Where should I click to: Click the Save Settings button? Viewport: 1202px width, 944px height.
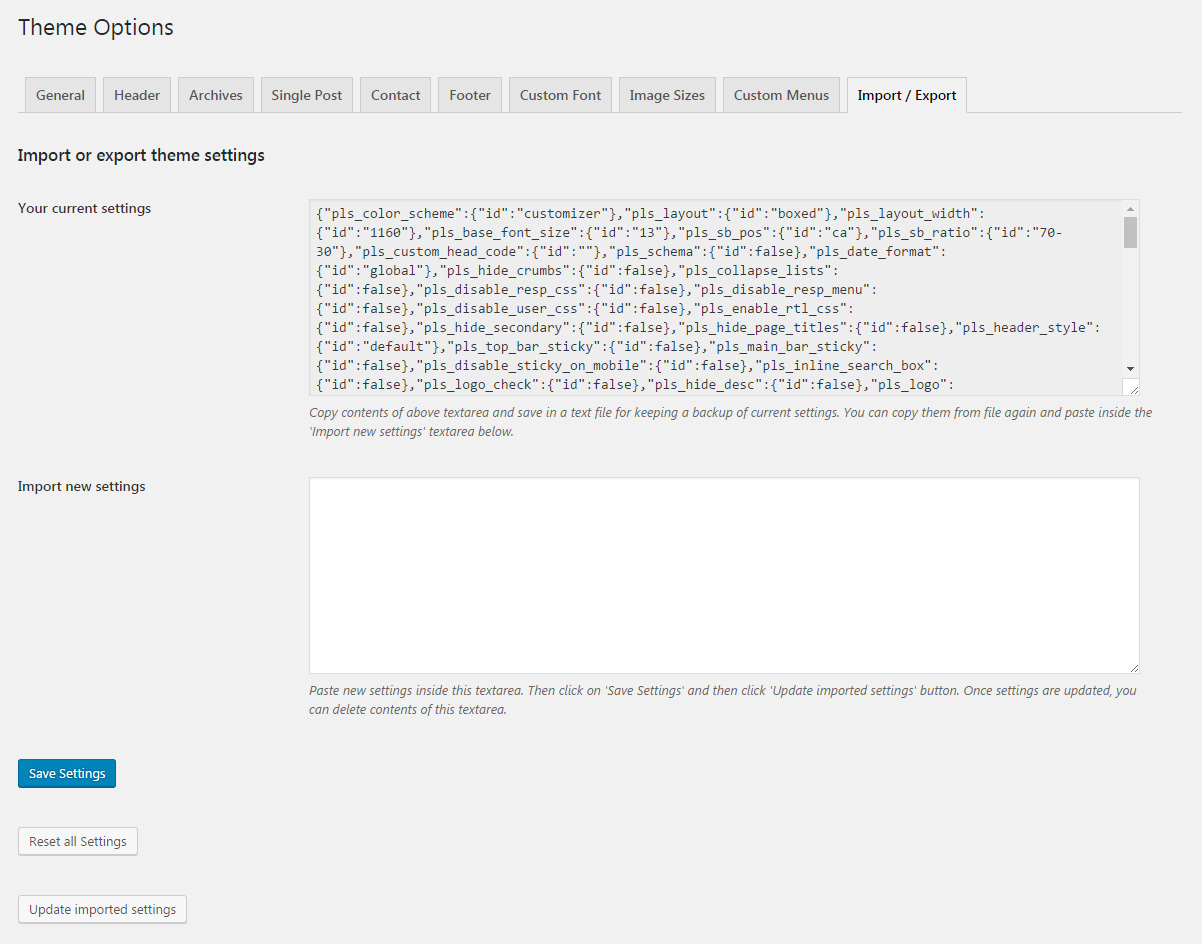67,773
